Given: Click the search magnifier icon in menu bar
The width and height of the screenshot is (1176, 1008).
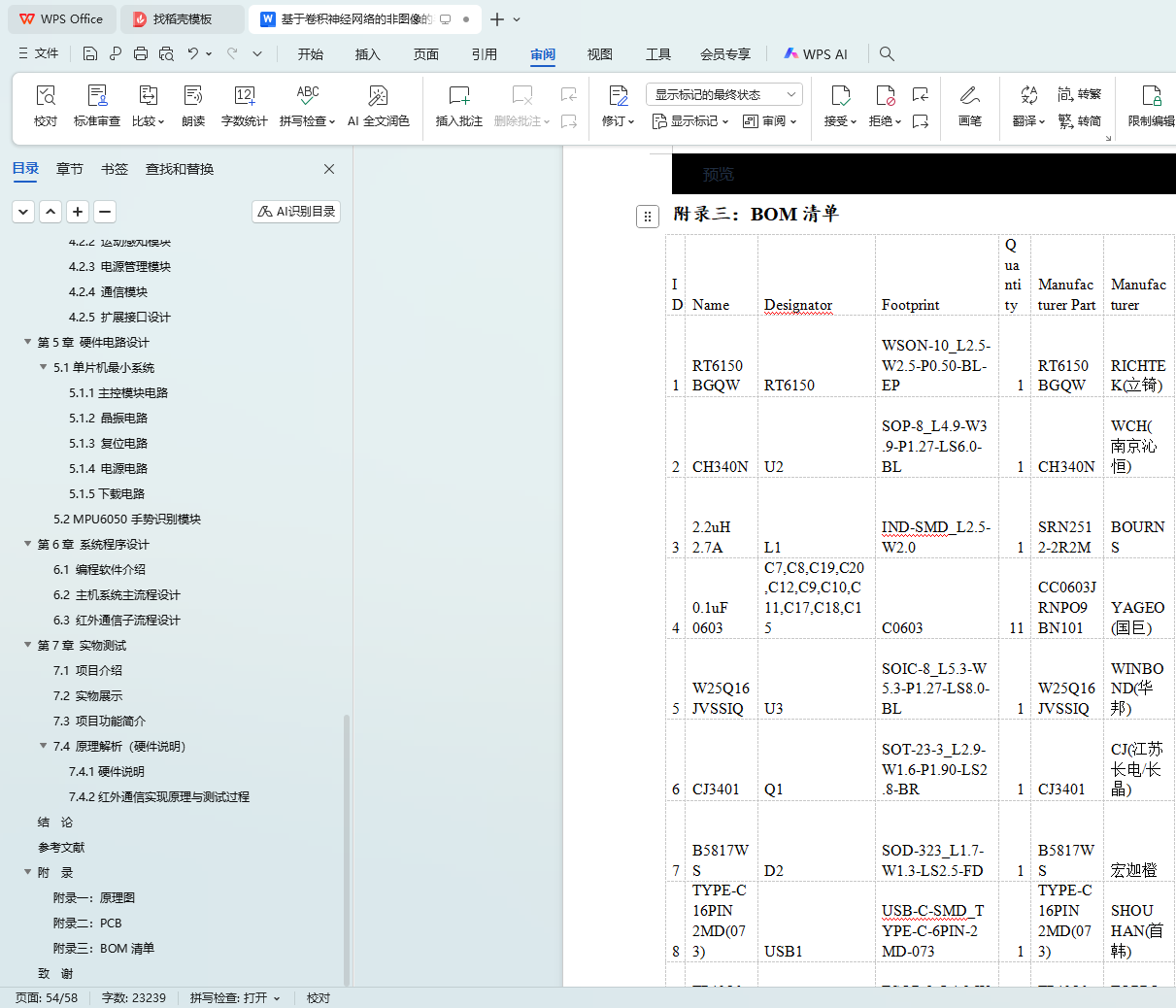Looking at the screenshot, I should point(887,54).
